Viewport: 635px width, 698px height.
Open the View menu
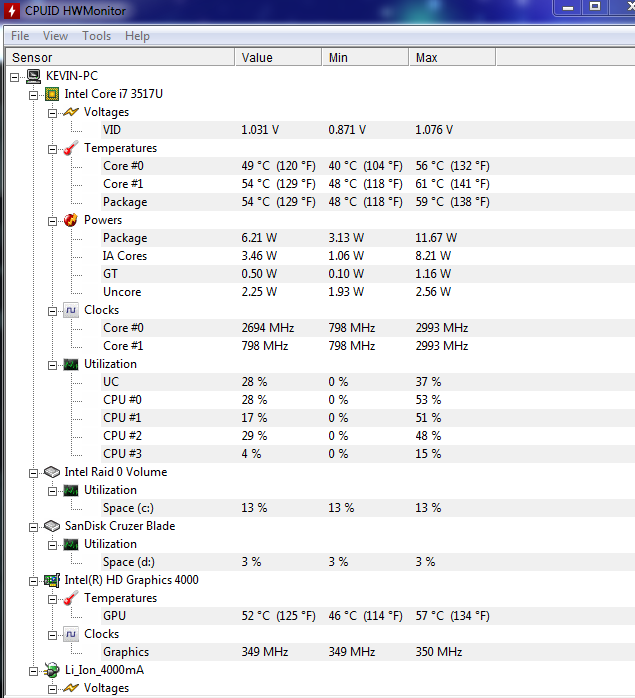coord(55,36)
